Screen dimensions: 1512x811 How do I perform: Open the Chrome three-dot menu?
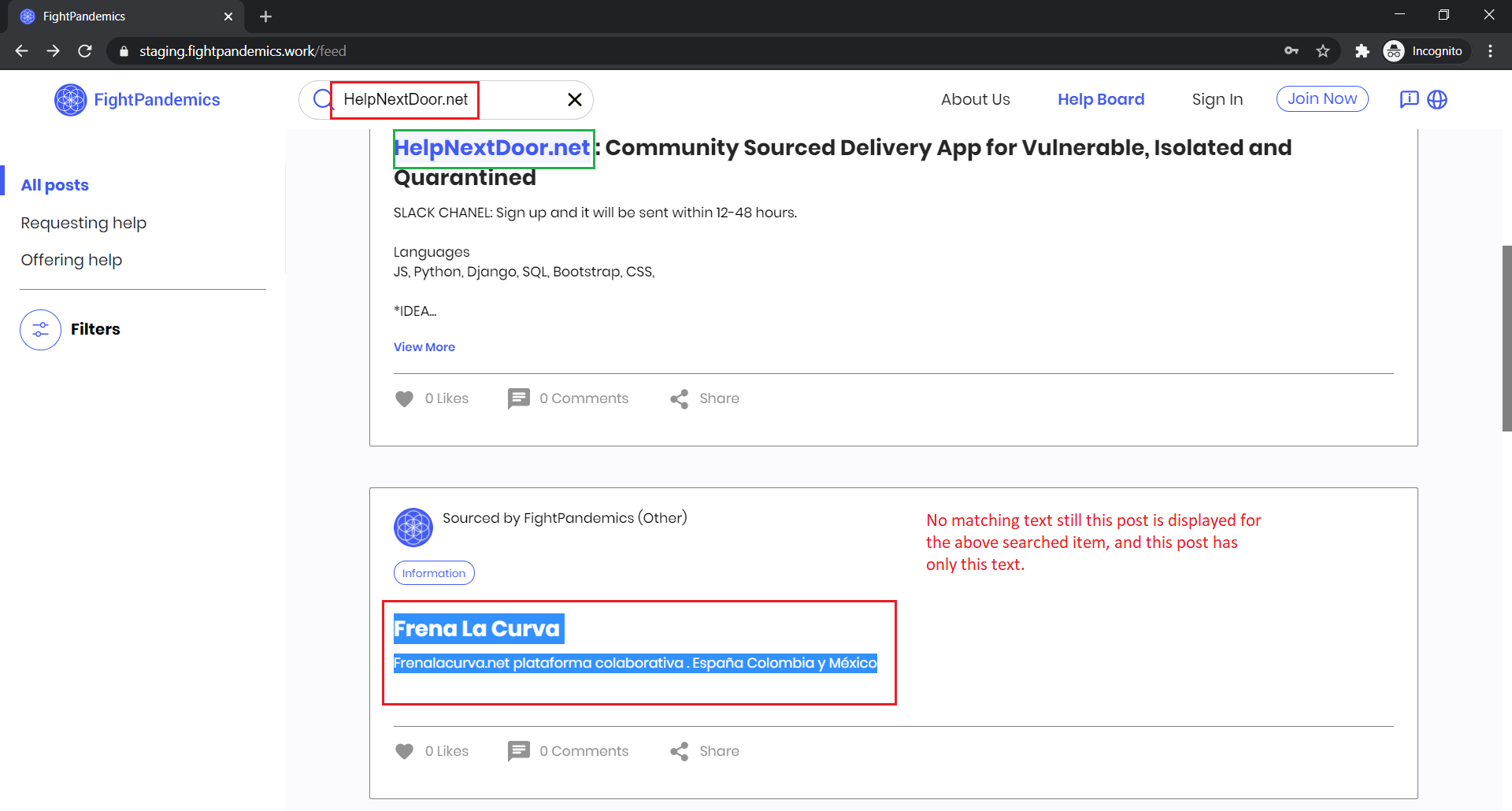[1490, 51]
